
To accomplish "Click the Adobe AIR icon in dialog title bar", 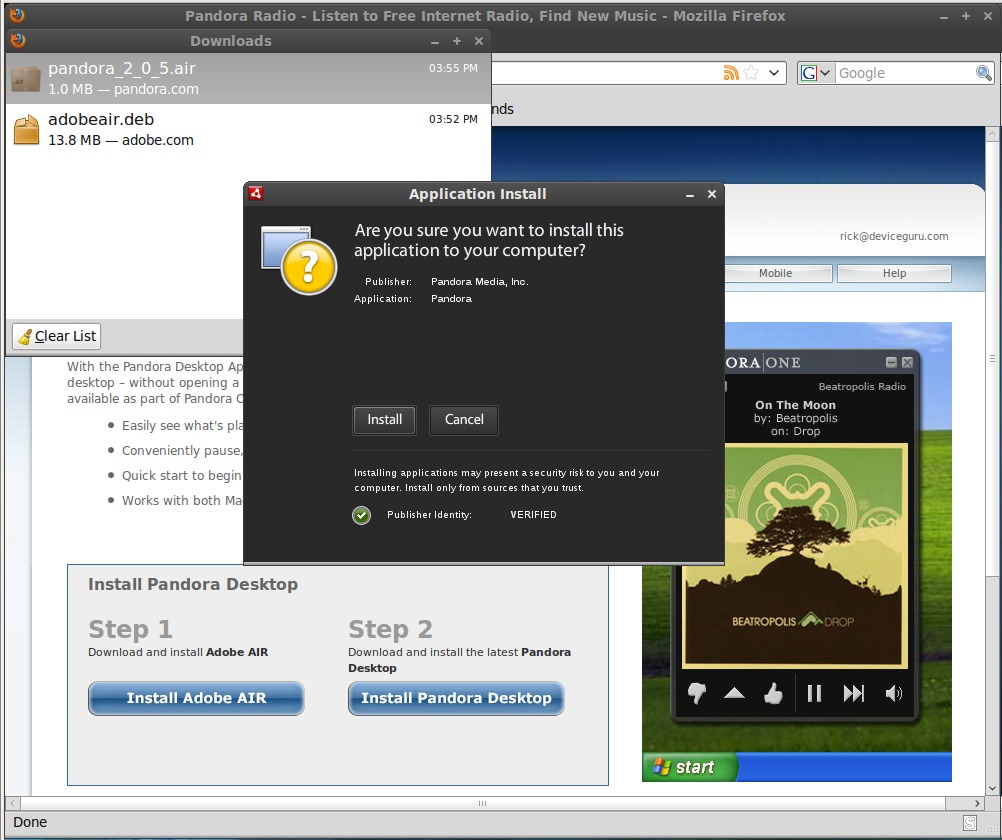I will point(256,193).
